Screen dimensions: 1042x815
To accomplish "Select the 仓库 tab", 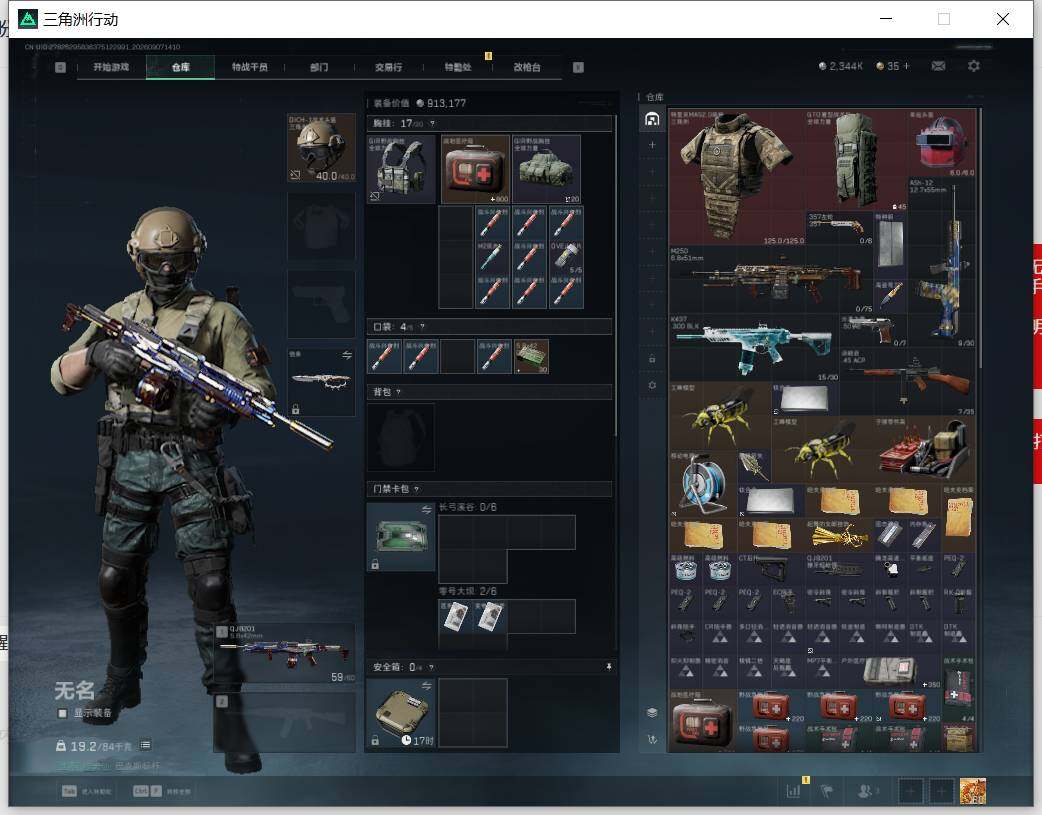I will click(x=180, y=67).
